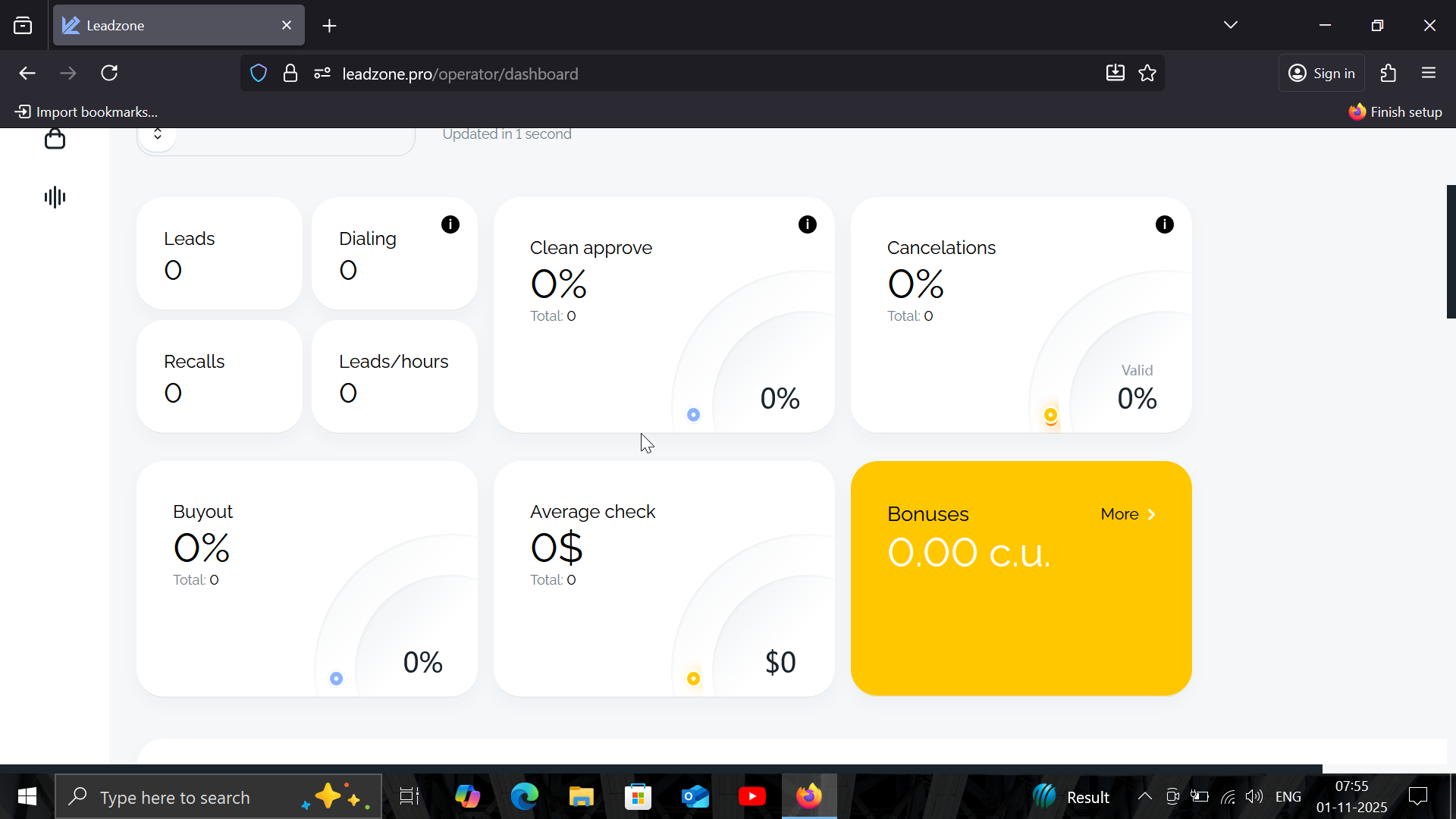Click the Clean approve info icon
This screenshot has width=1456, height=819.
click(807, 224)
